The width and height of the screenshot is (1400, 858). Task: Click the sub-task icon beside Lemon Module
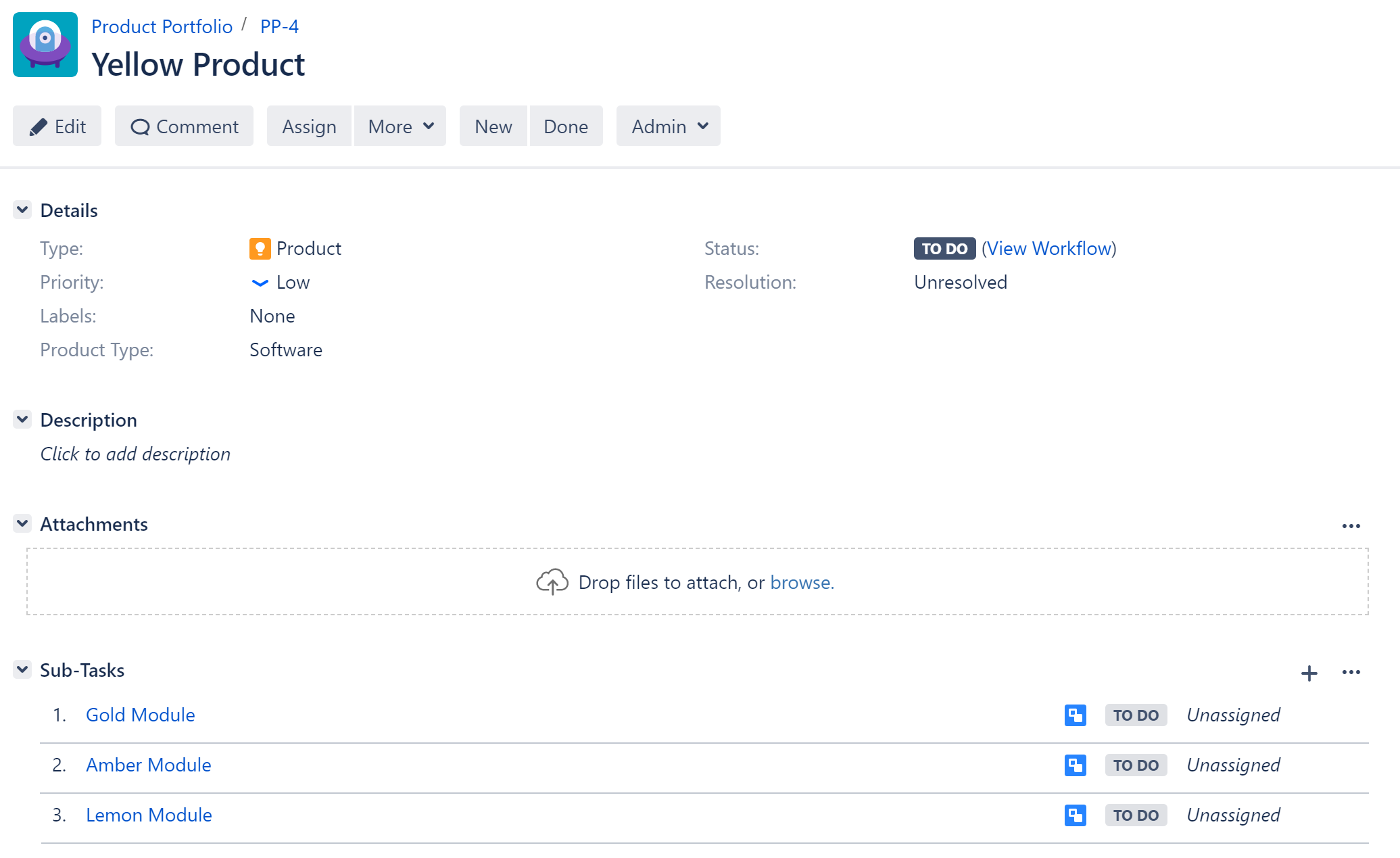pyautogui.click(x=1074, y=815)
